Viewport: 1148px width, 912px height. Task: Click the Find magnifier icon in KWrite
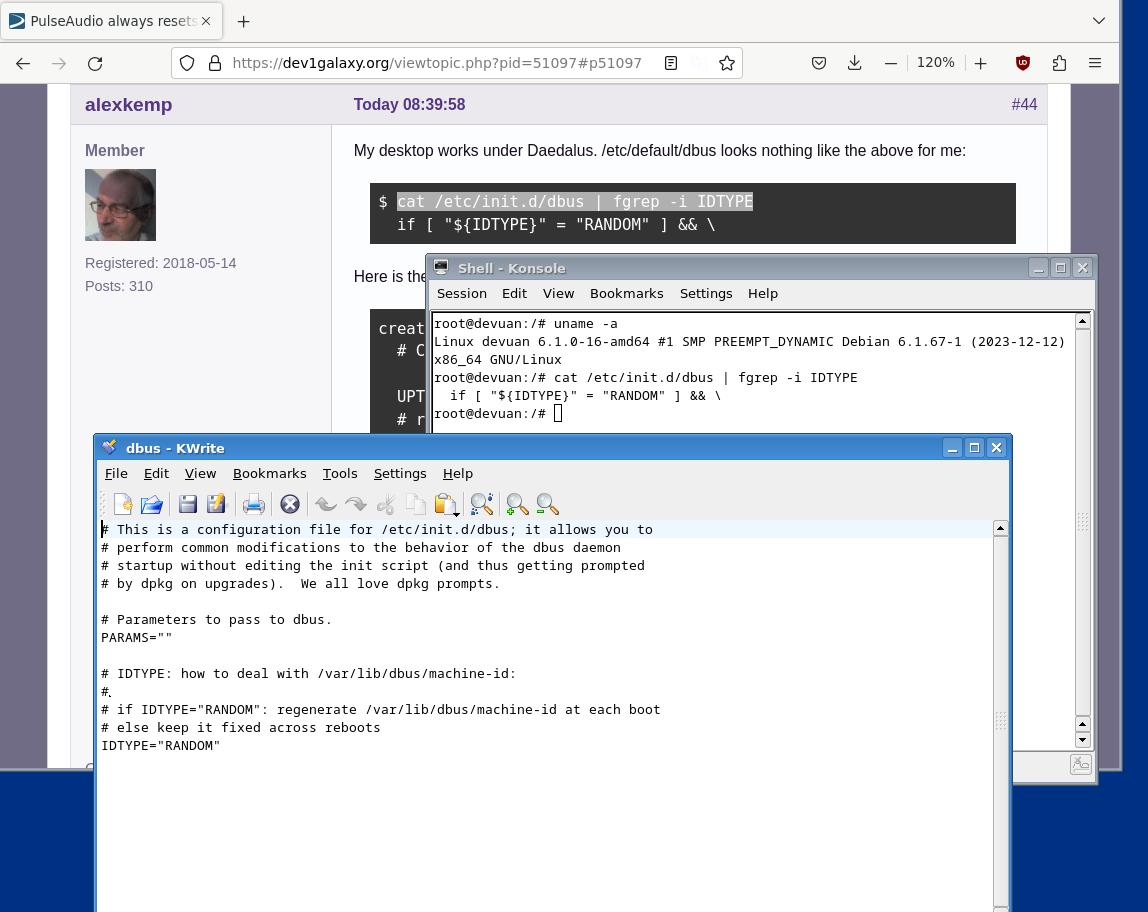click(481, 504)
